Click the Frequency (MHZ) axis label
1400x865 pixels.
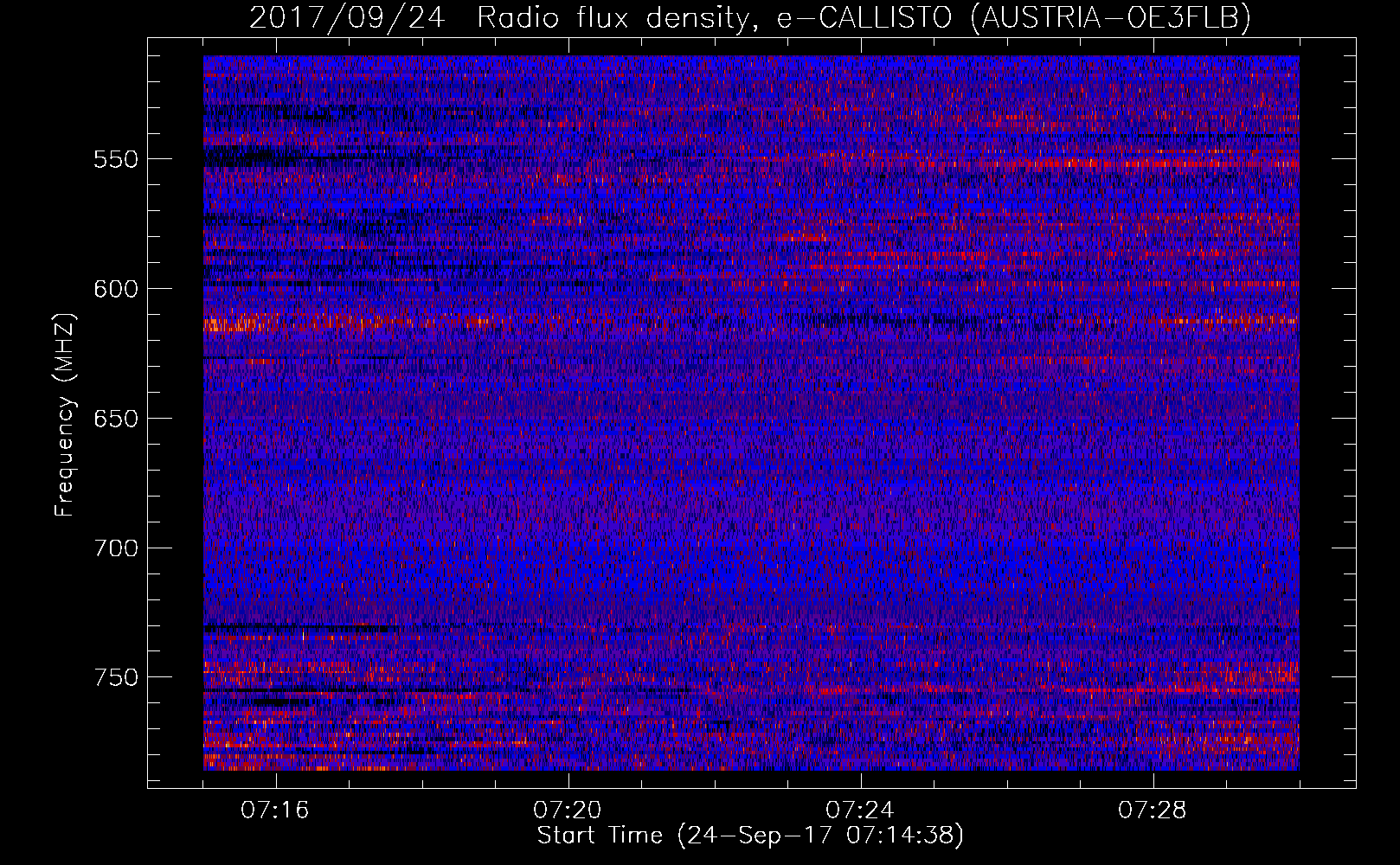[x=65, y=414]
